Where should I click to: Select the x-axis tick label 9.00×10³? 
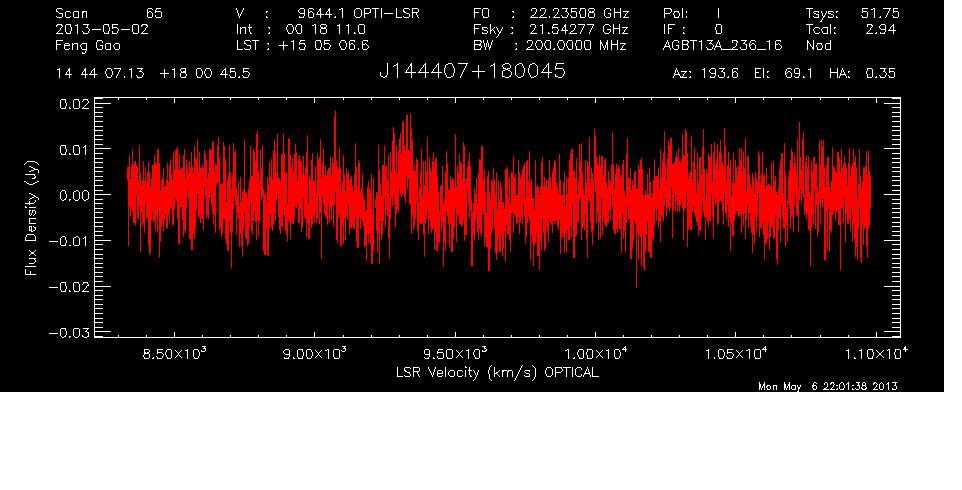315,354
